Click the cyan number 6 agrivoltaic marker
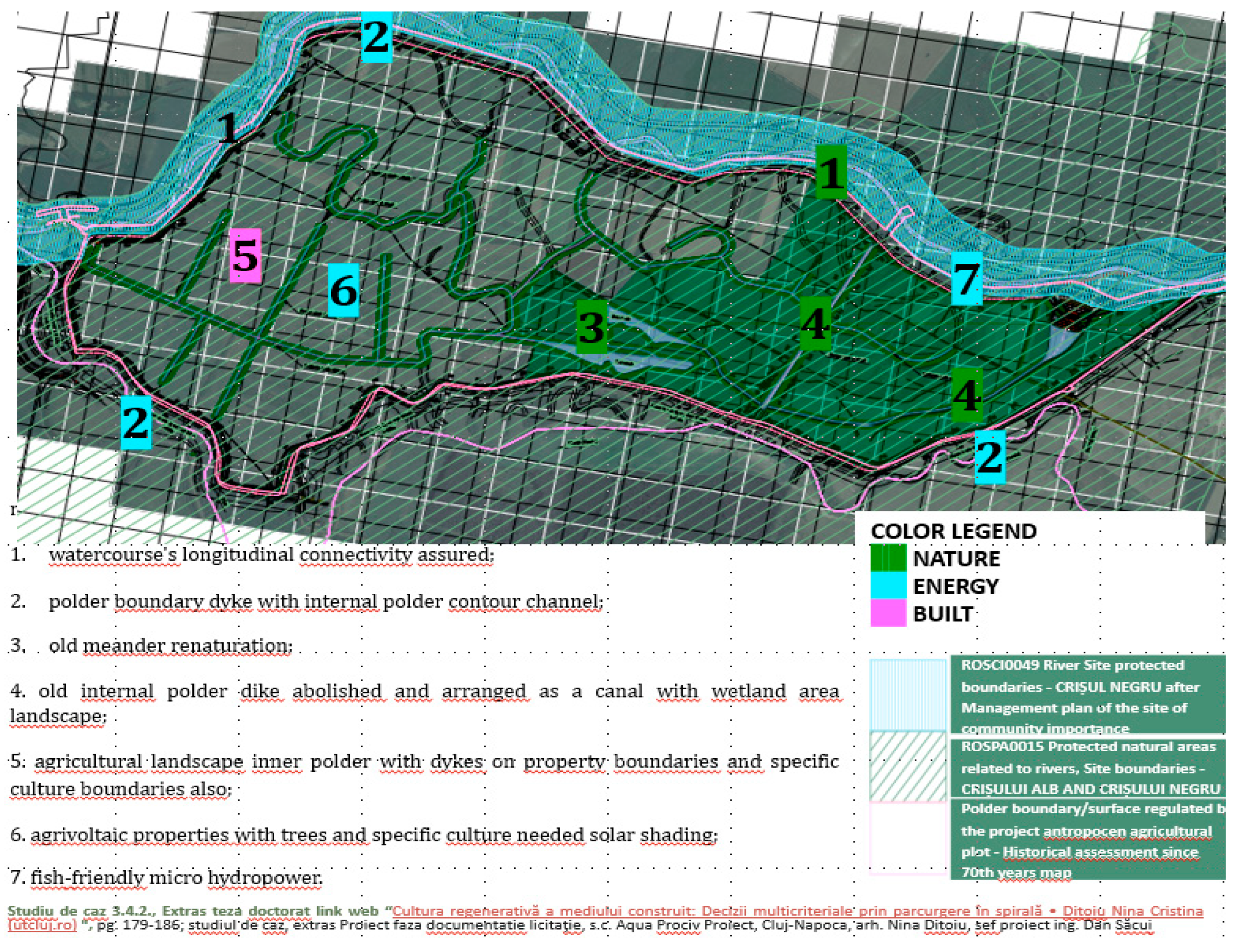This screenshot has width=1236, height=952. pyautogui.click(x=344, y=290)
